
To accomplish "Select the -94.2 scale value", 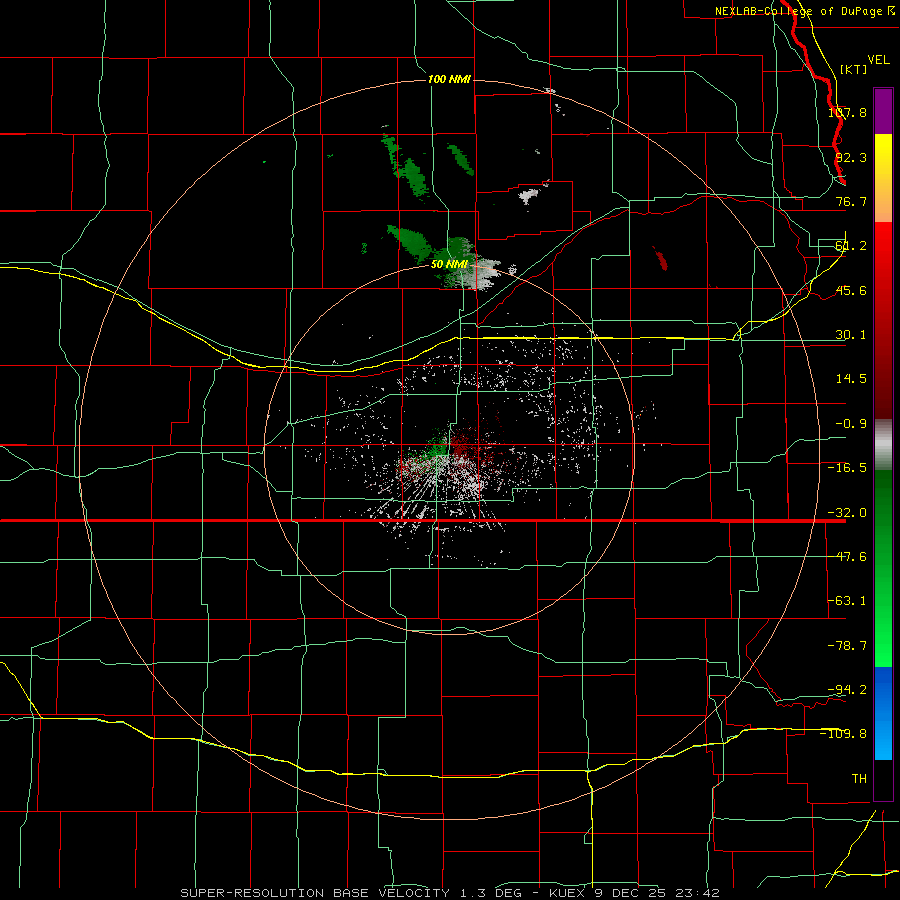I will tap(847, 689).
